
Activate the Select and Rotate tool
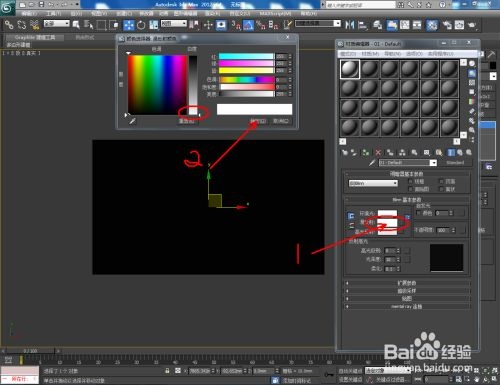141,25
